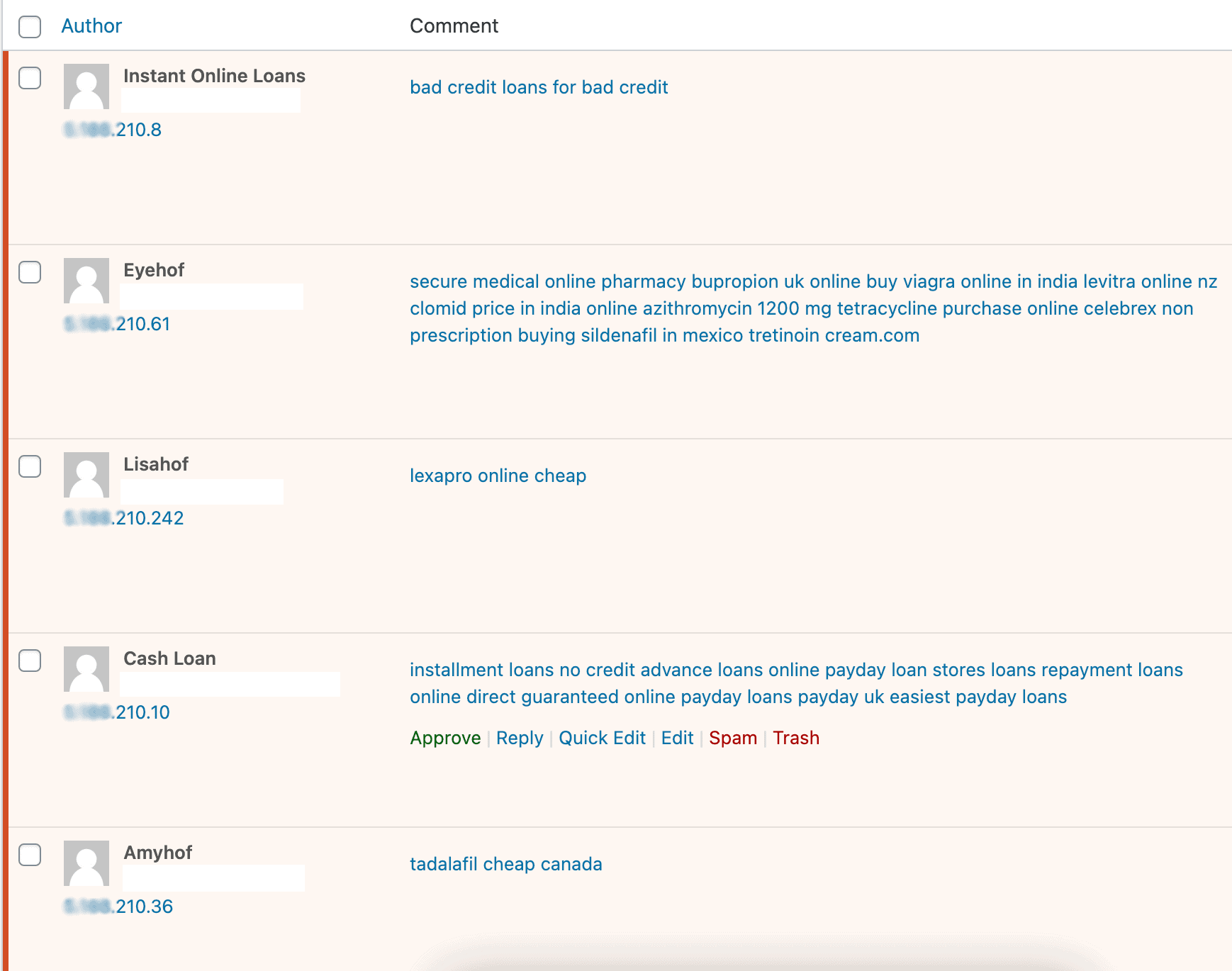
Task: Click the Lisahof avatar image
Action: coord(86,475)
